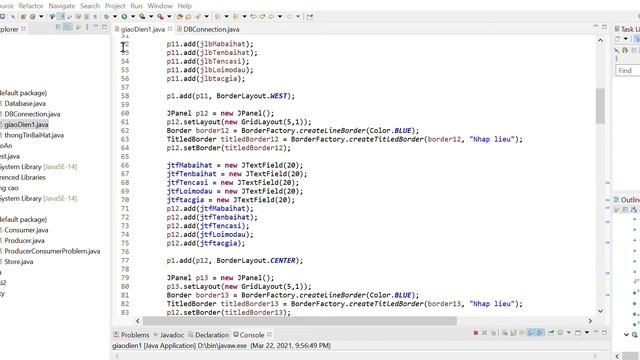The width and height of the screenshot is (640, 360).
Task: Click the Display Selected Console monitor icon
Action: tap(560, 333)
